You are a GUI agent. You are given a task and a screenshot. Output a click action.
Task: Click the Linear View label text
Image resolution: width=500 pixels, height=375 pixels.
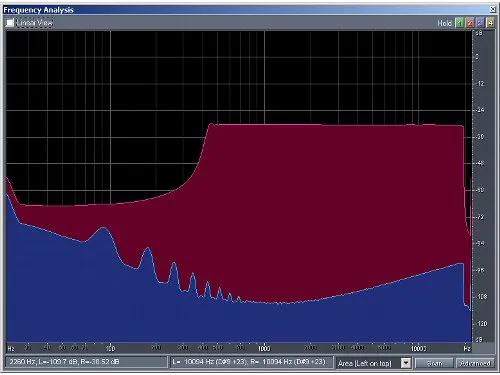[35, 23]
